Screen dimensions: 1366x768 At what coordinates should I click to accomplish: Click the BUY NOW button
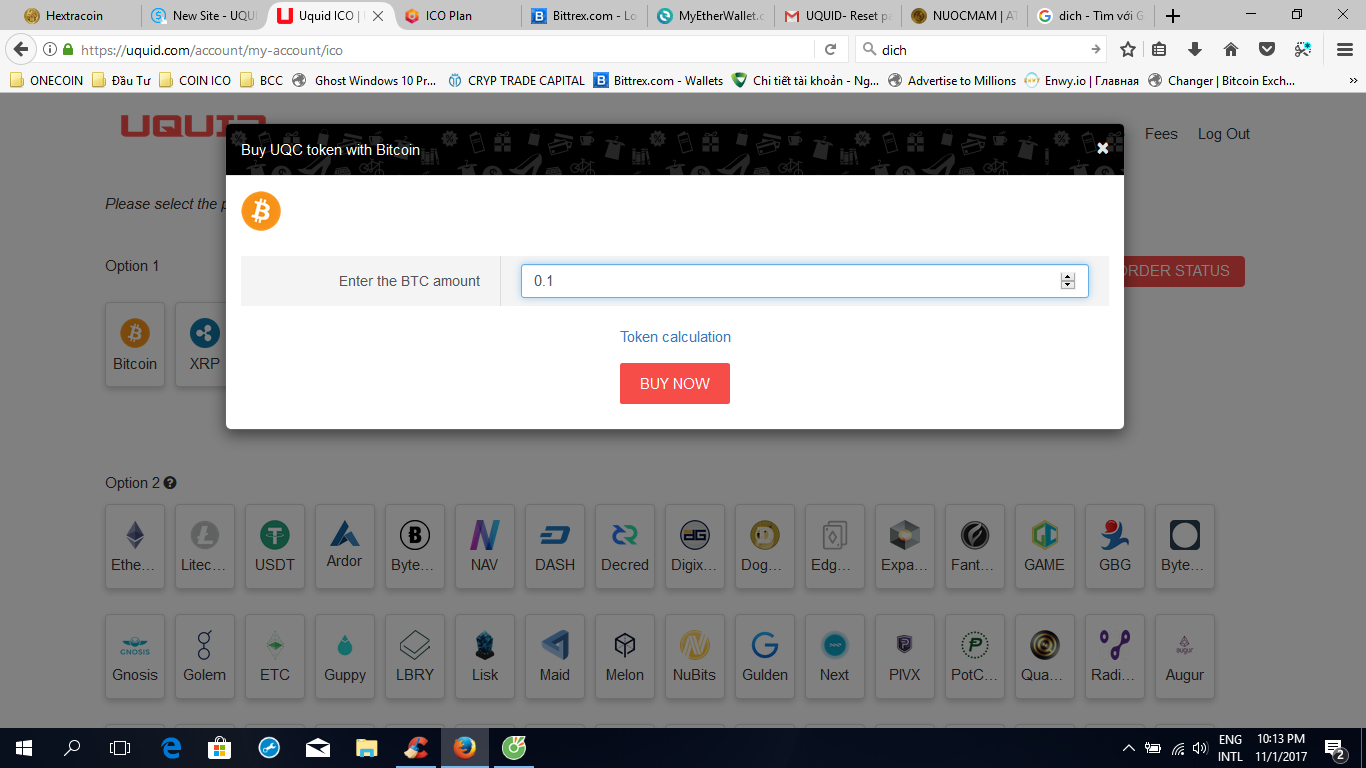(675, 383)
